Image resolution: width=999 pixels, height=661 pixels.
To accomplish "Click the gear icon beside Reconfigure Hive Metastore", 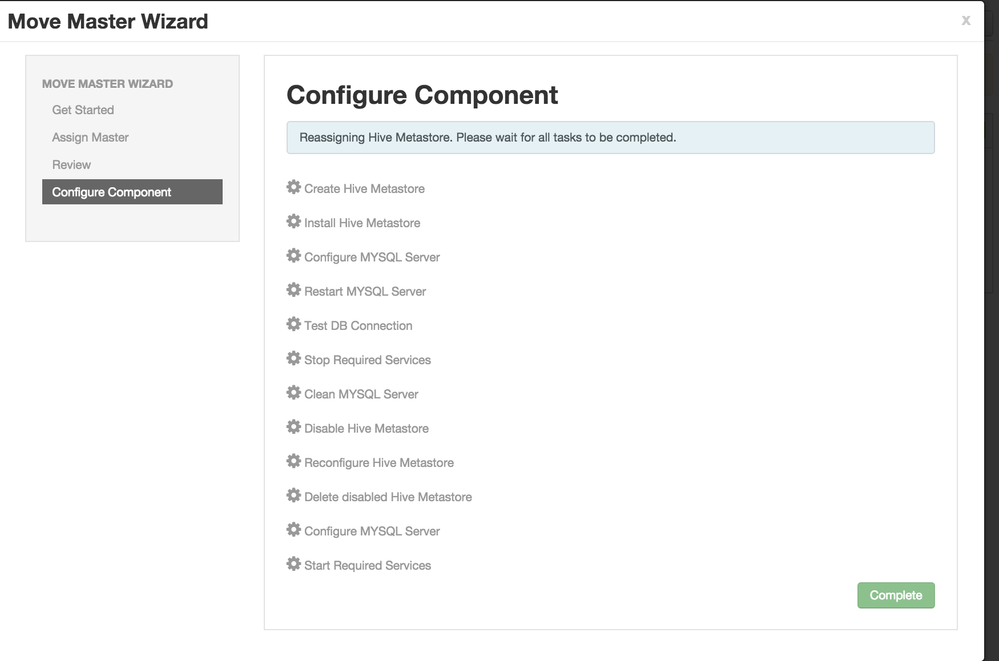I will tap(293, 461).
